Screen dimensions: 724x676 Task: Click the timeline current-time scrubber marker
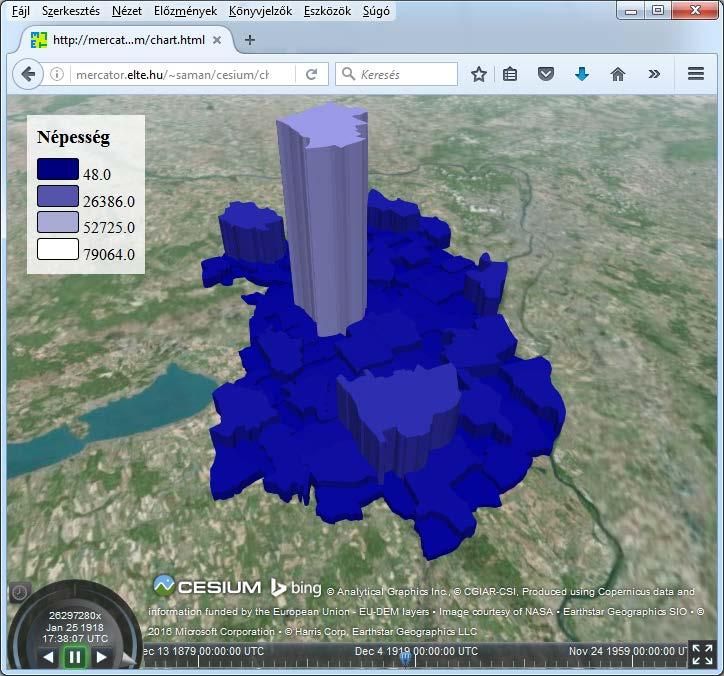coord(405,658)
